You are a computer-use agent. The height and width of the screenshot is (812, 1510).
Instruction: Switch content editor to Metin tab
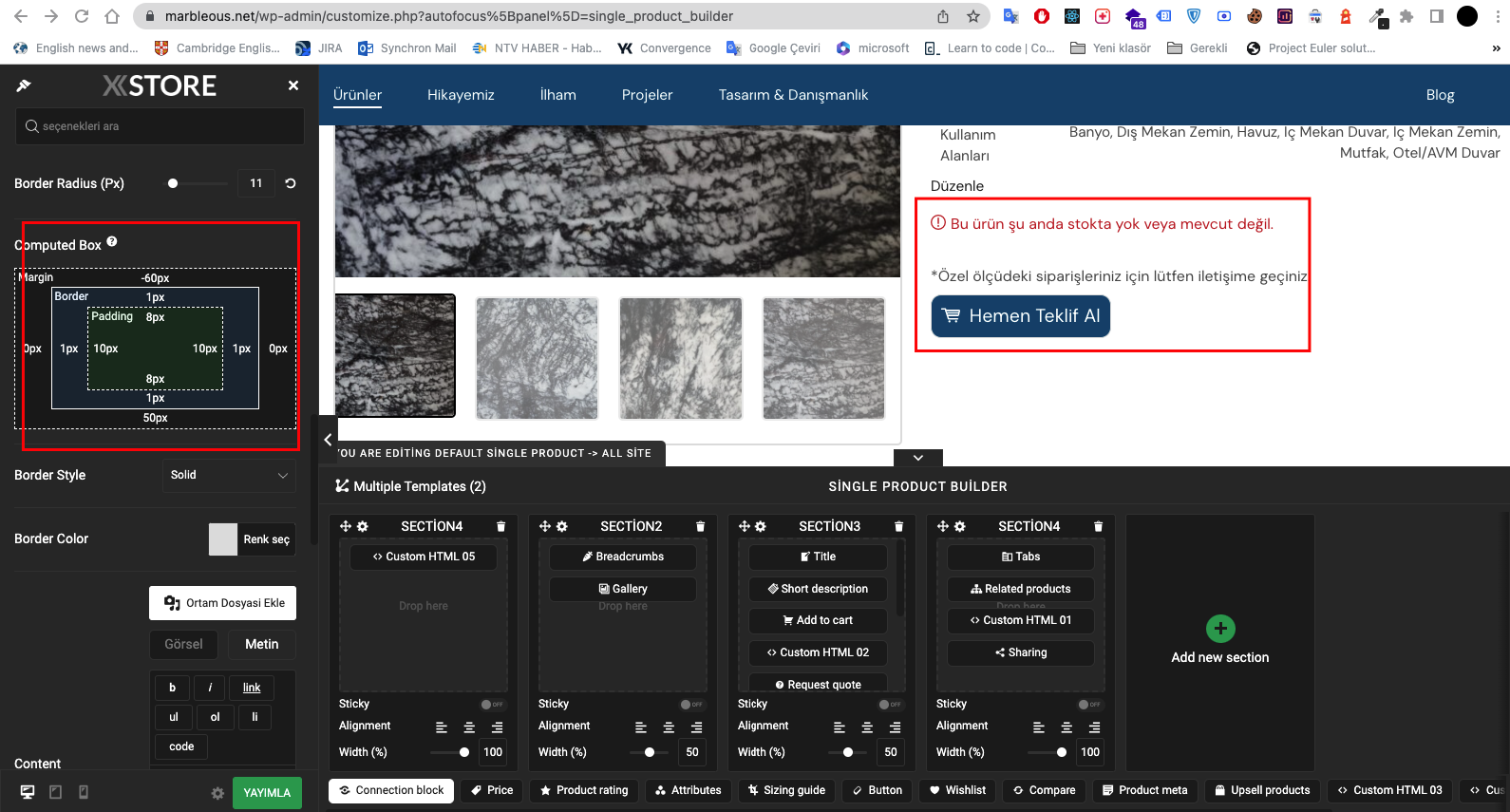(x=261, y=644)
